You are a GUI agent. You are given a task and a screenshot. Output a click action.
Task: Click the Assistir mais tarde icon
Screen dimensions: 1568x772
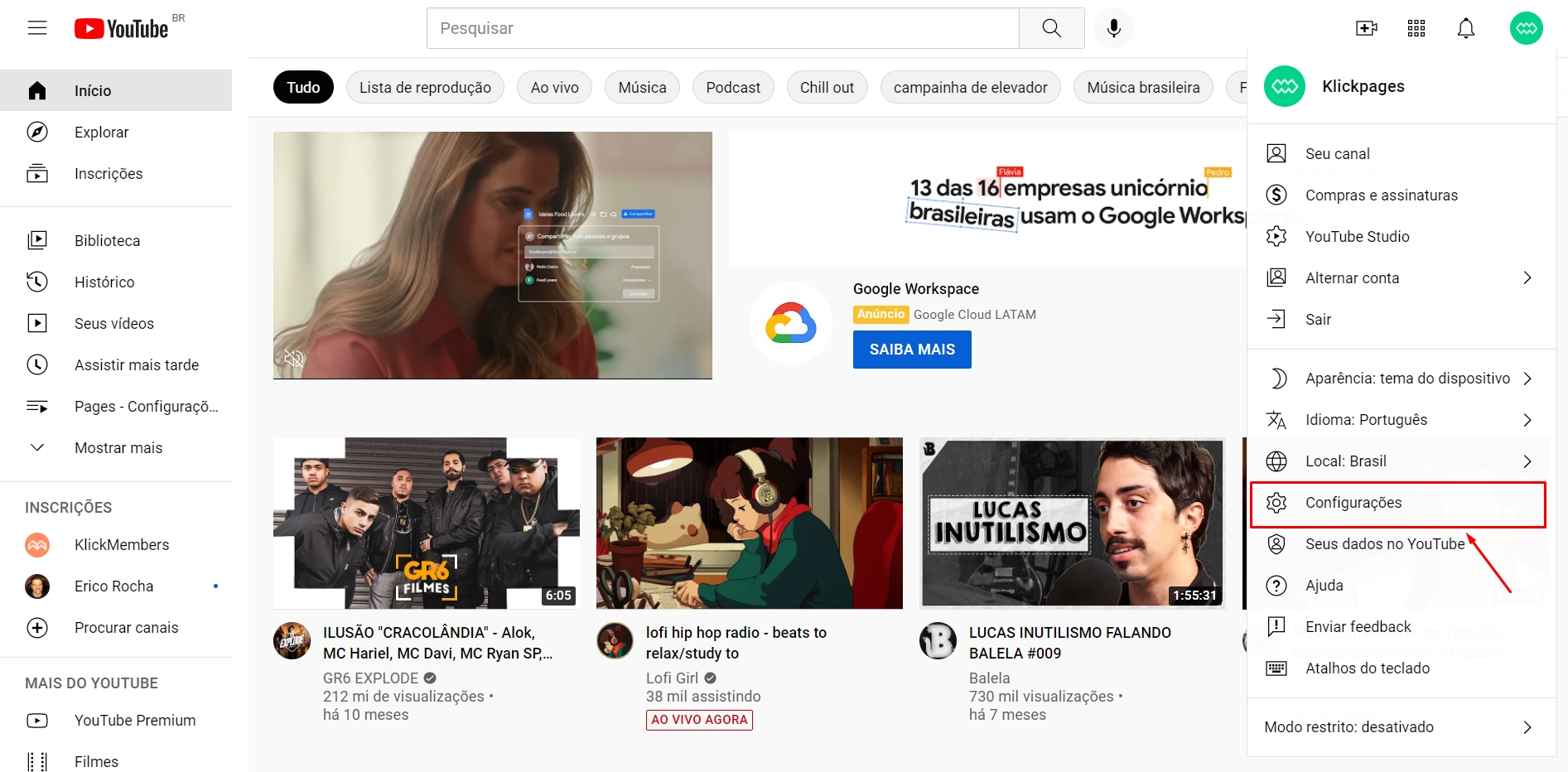click(37, 364)
